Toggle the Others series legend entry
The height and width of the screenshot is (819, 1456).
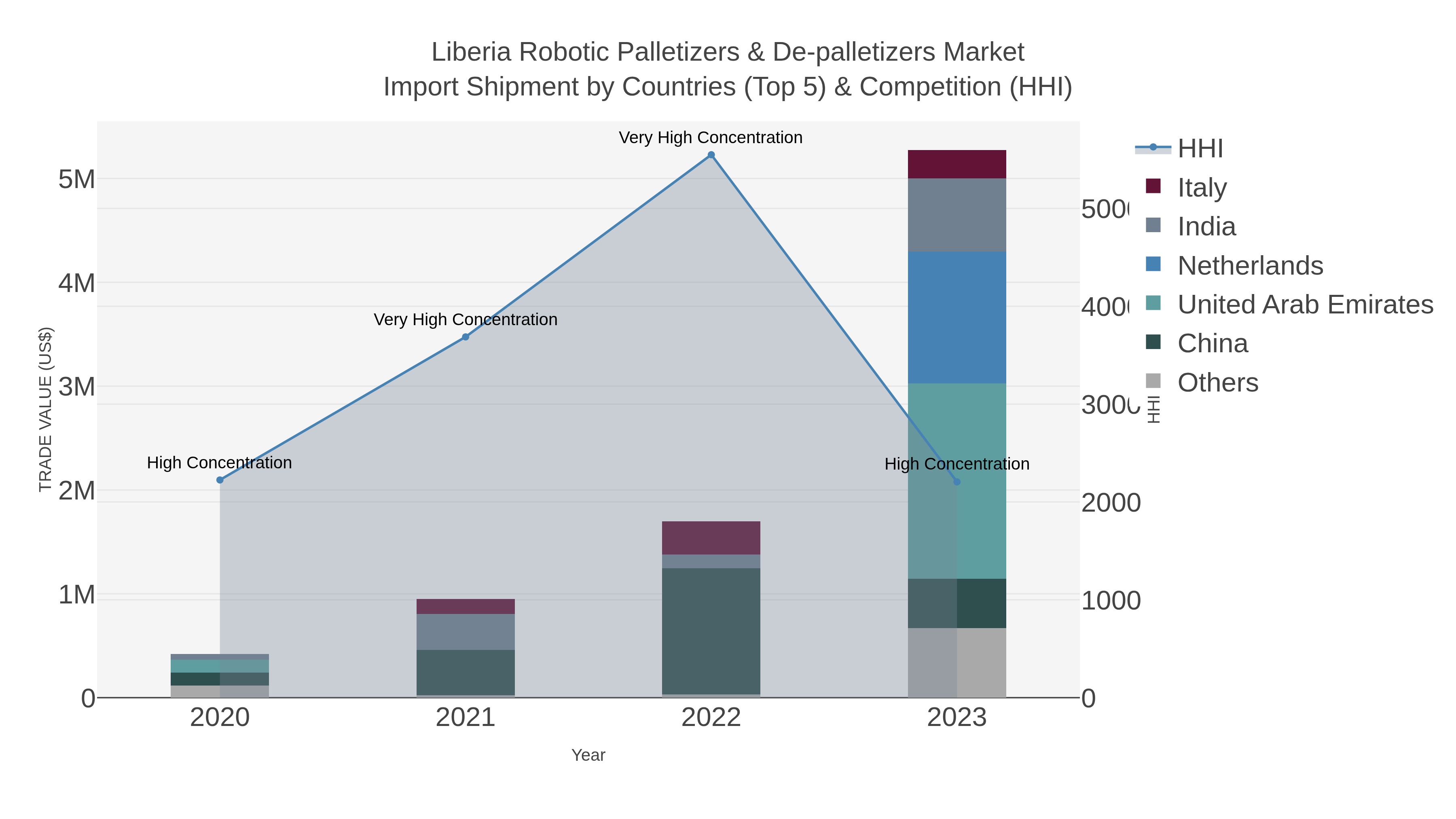click(x=1202, y=383)
